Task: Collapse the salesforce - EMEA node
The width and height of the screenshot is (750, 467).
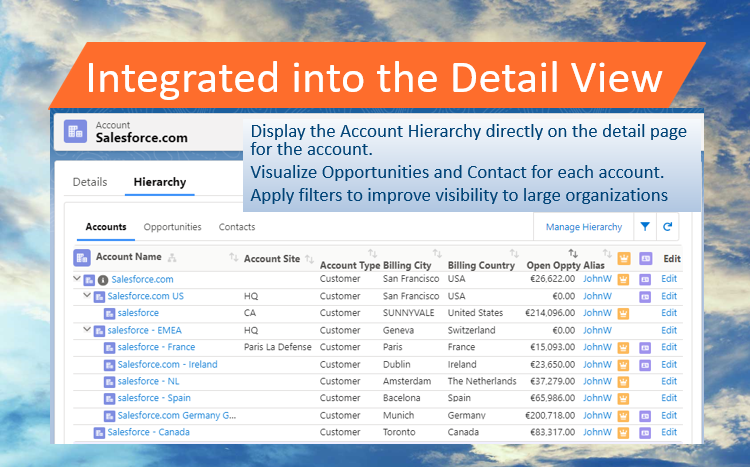Action: pos(87,330)
